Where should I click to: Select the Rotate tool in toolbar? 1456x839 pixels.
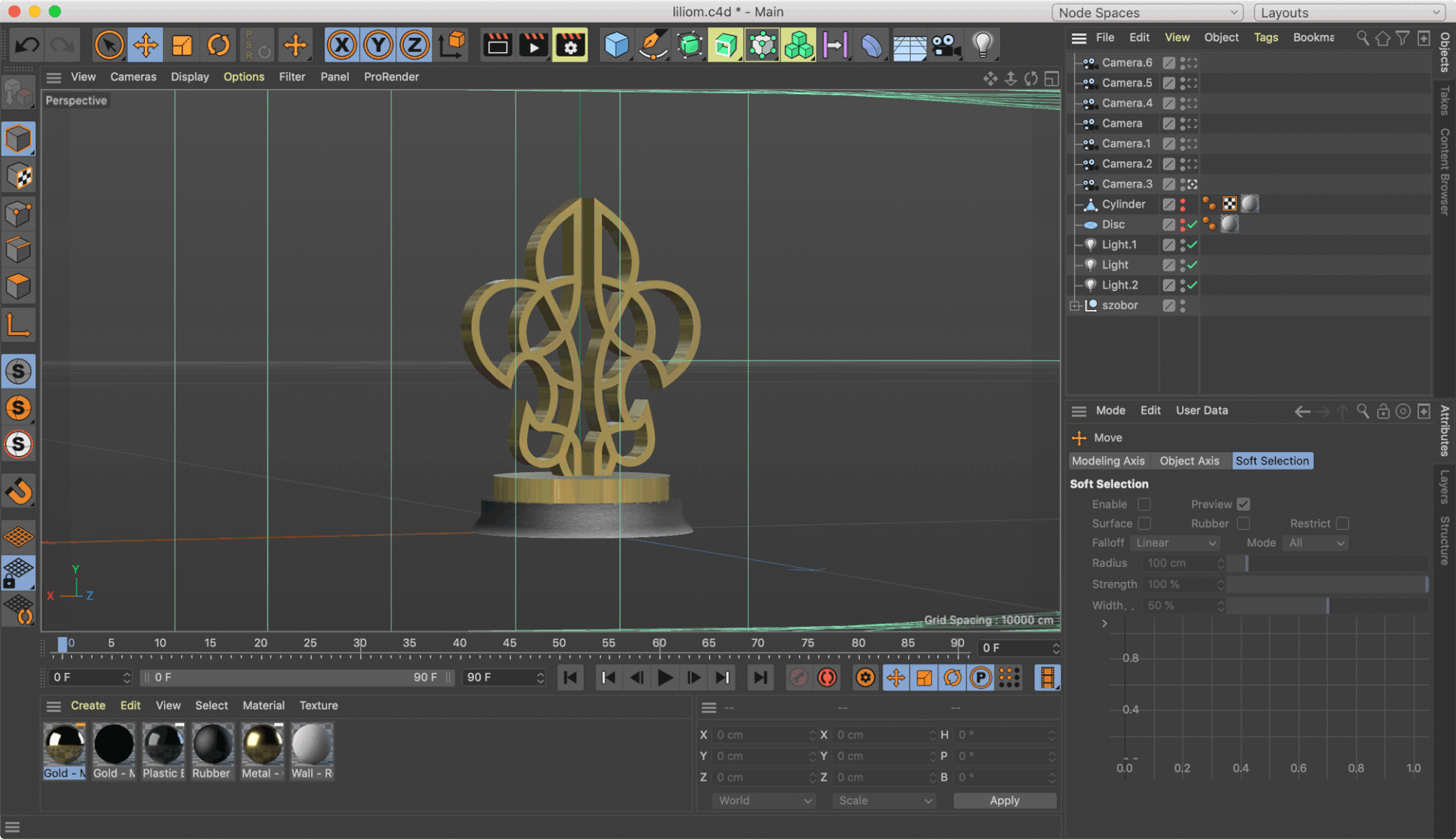pyautogui.click(x=218, y=45)
